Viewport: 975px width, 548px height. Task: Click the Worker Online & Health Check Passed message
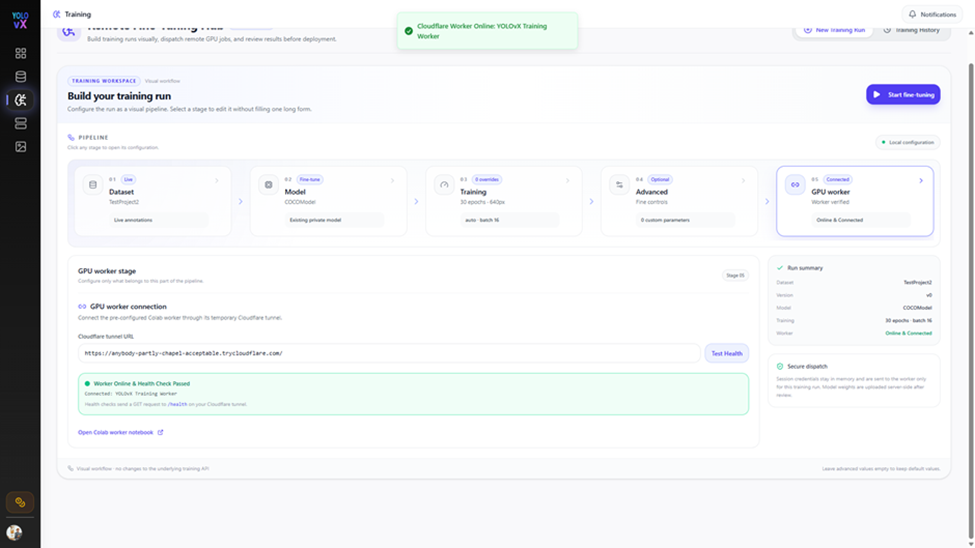tap(142, 384)
